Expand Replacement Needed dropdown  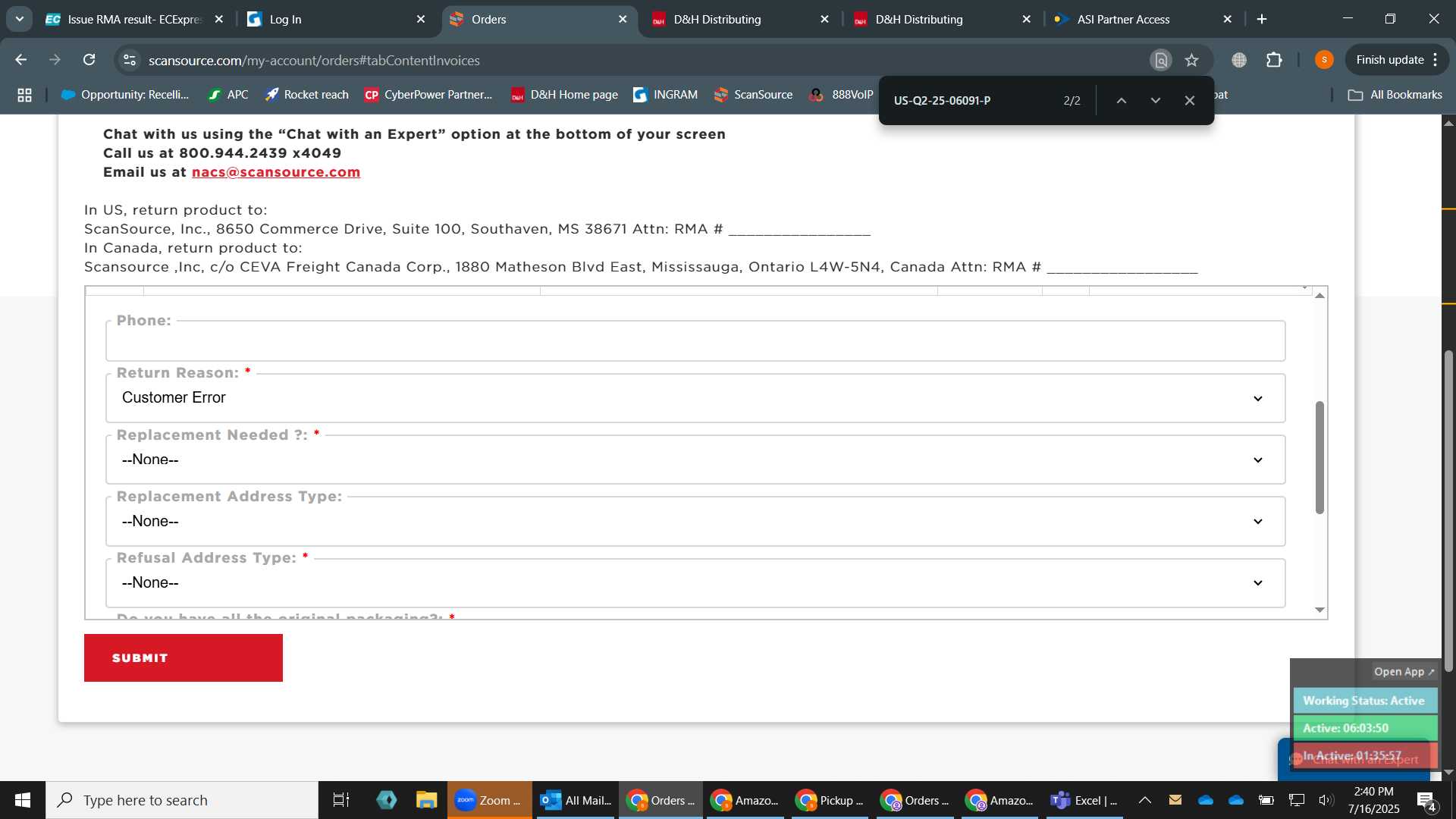pos(695,460)
